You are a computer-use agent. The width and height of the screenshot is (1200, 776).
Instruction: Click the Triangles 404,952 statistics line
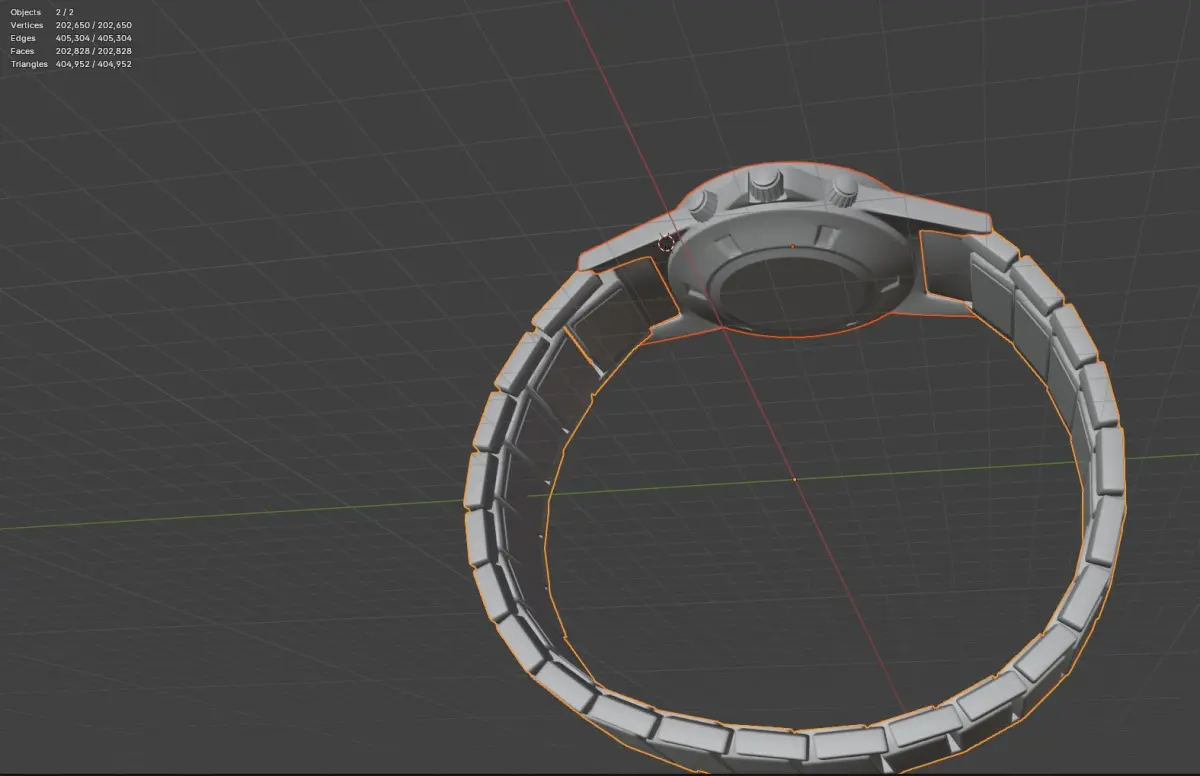coord(71,64)
